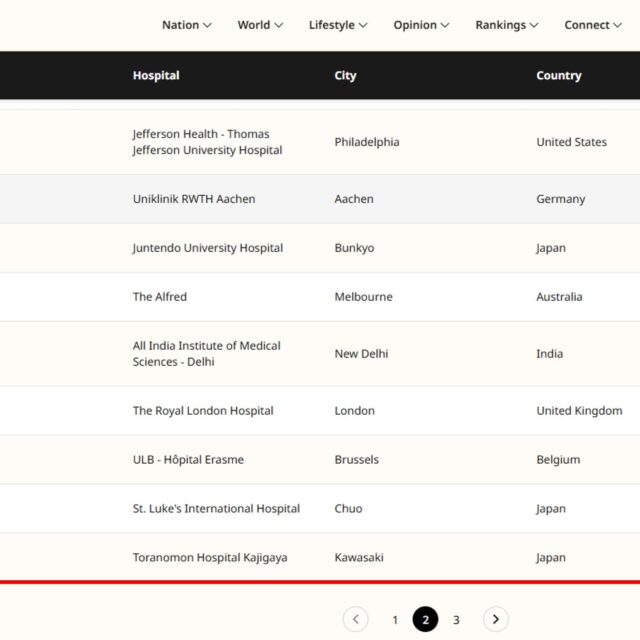The image size is (640, 640).
Task: Click the City column header
Action: tap(345, 76)
